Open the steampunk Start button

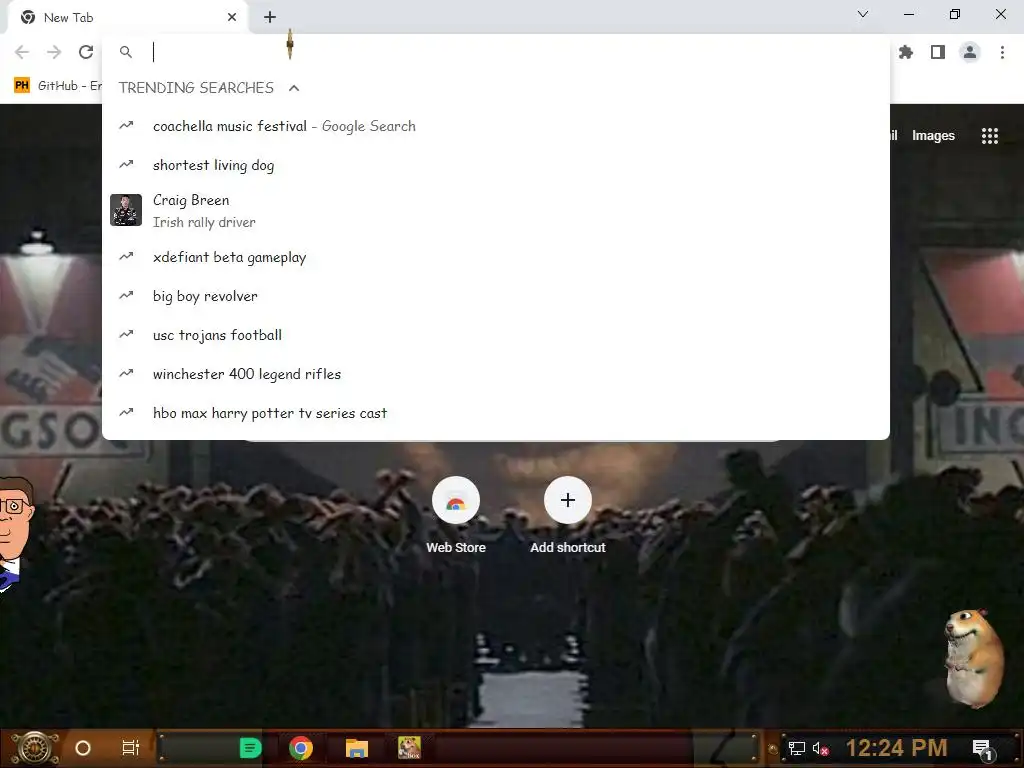[33, 748]
